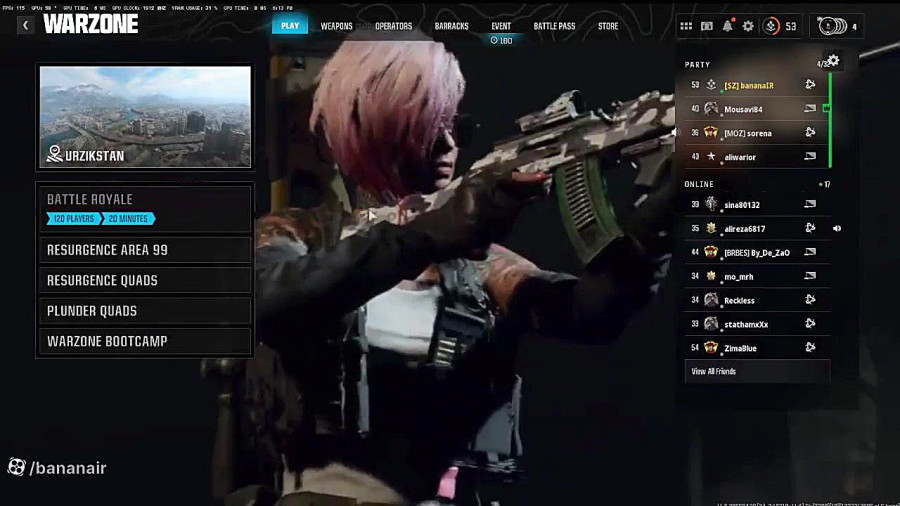Click PC platform icon on aliwarior row
The image size is (900, 506).
click(810, 156)
